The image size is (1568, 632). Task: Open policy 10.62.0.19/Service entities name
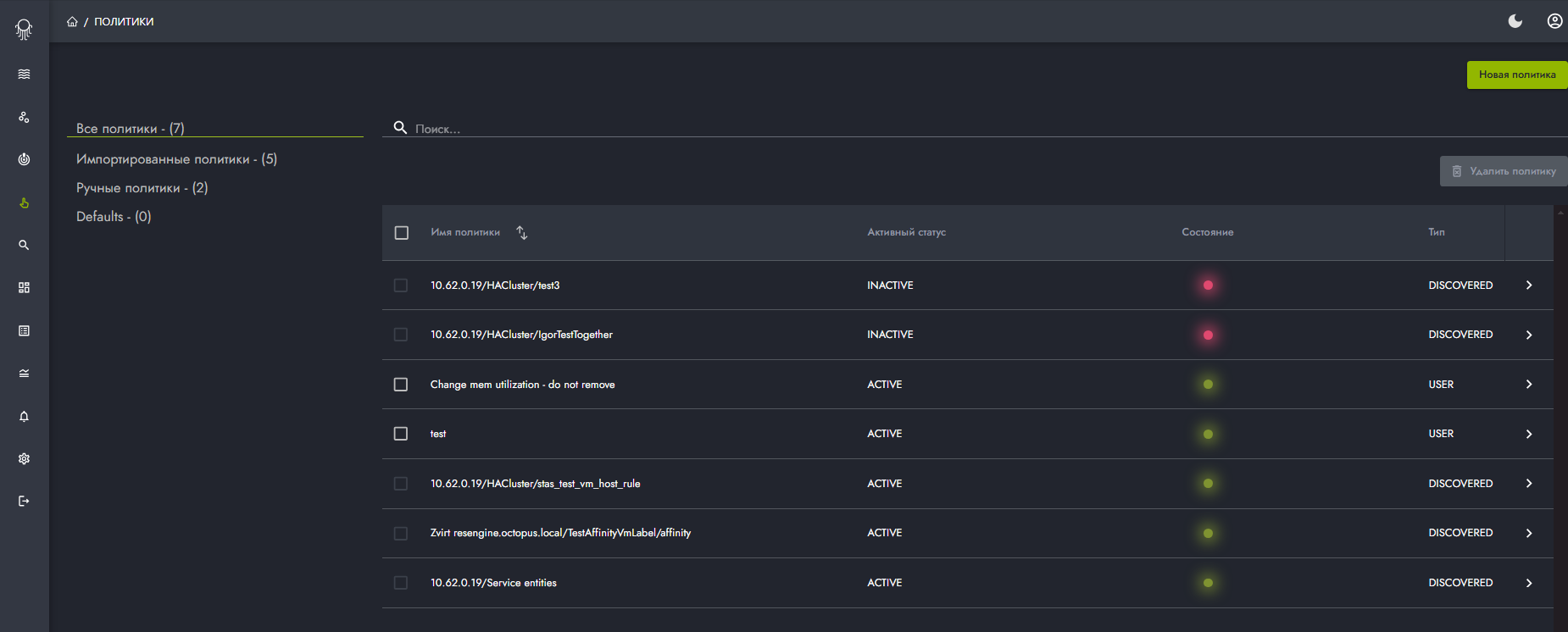[x=493, y=583]
